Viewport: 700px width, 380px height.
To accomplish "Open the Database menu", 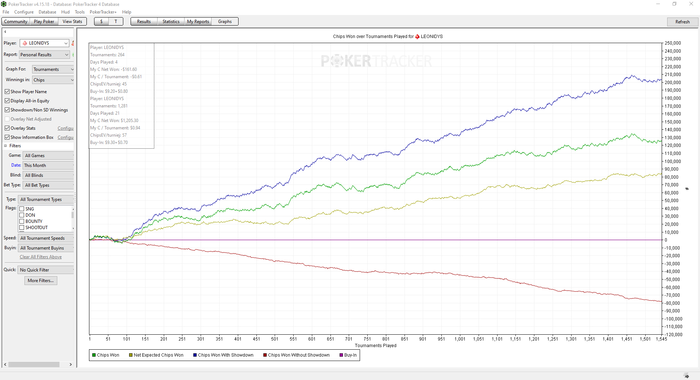I will pyautogui.click(x=47, y=12).
